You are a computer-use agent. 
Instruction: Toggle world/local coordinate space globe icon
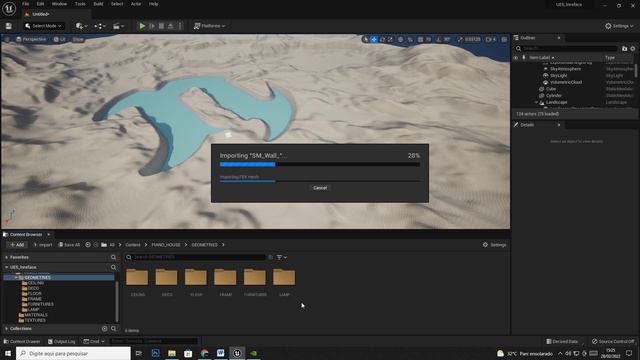401,39
